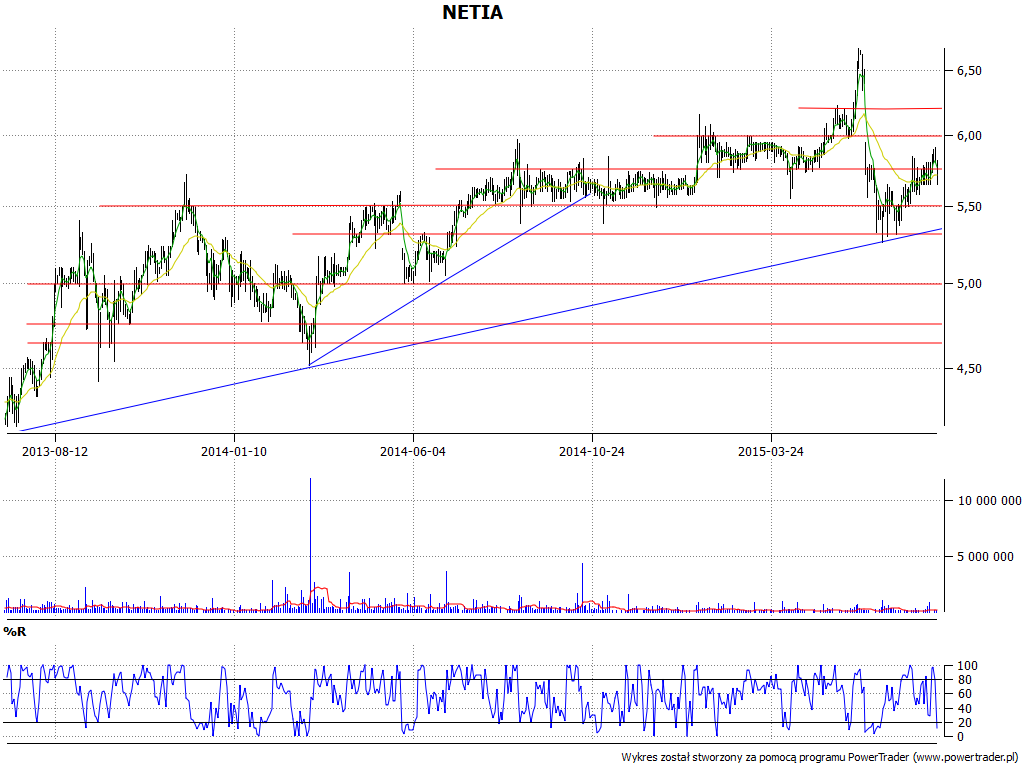Viewport: 1024px width, 768px height.
Task: Click the PowerTrader credit text in footer
Action: point(820,757)
